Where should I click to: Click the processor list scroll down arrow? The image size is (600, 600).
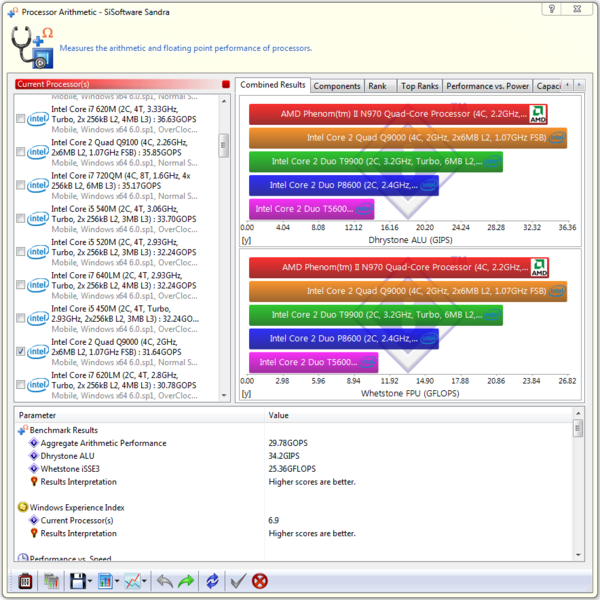(224, 396)
